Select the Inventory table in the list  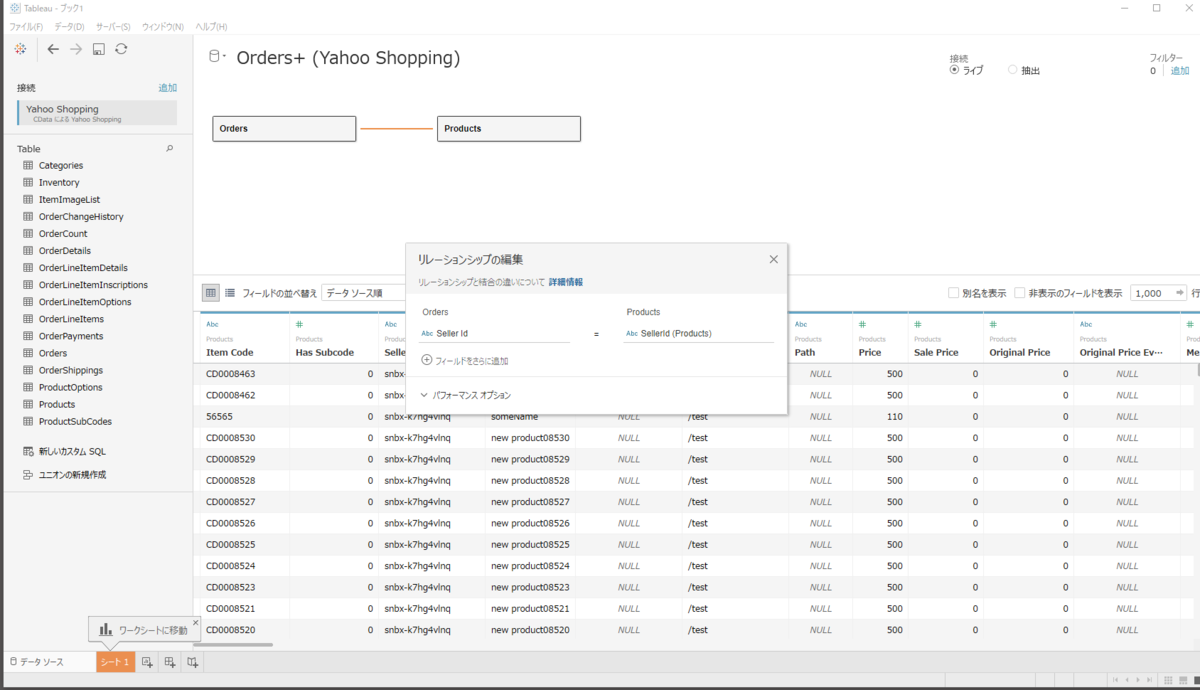(59, 182)
